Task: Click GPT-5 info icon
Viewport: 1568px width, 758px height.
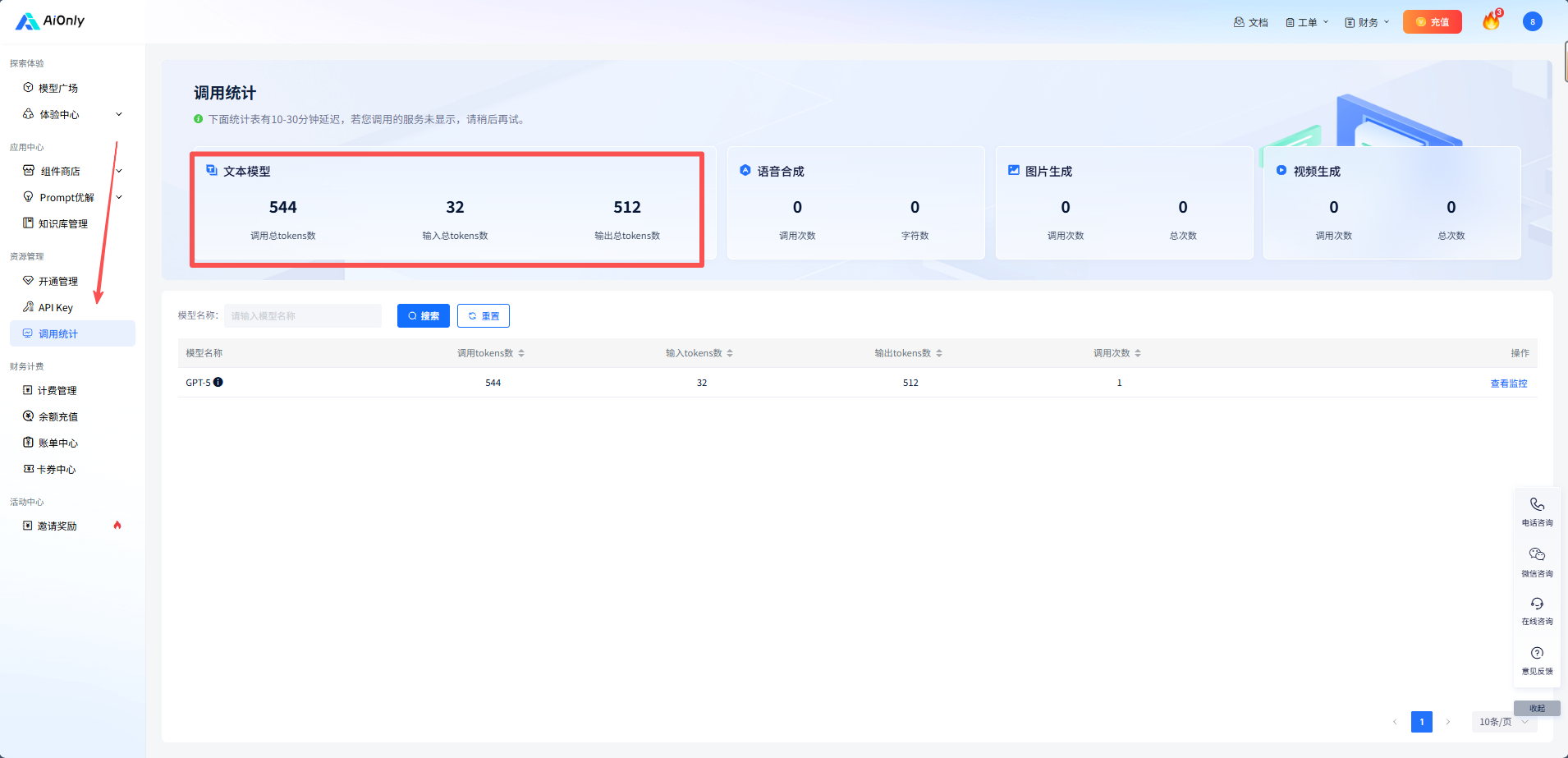Action: (218, 382)
